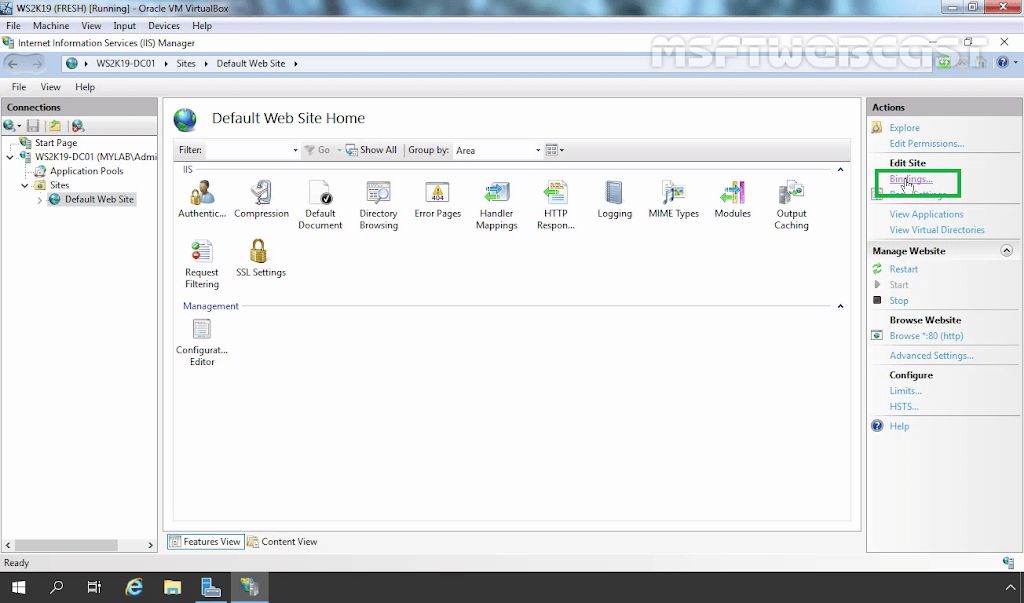The image size is (1024, 603).
Task: Open the Authentication feature icon
Action: [x=202, y=199]
